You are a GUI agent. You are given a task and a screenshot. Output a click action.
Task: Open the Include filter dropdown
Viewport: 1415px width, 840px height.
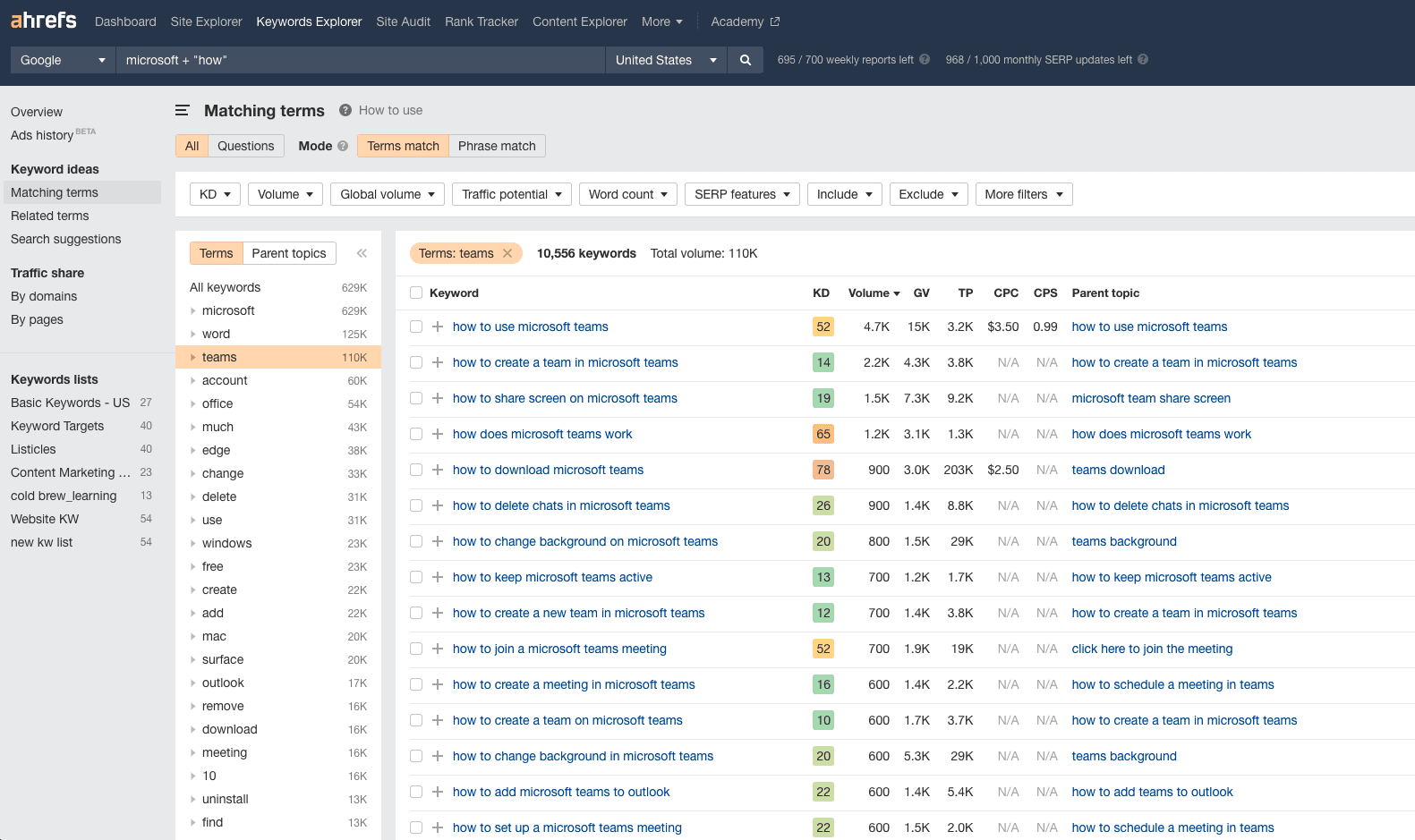pos(845,194)
